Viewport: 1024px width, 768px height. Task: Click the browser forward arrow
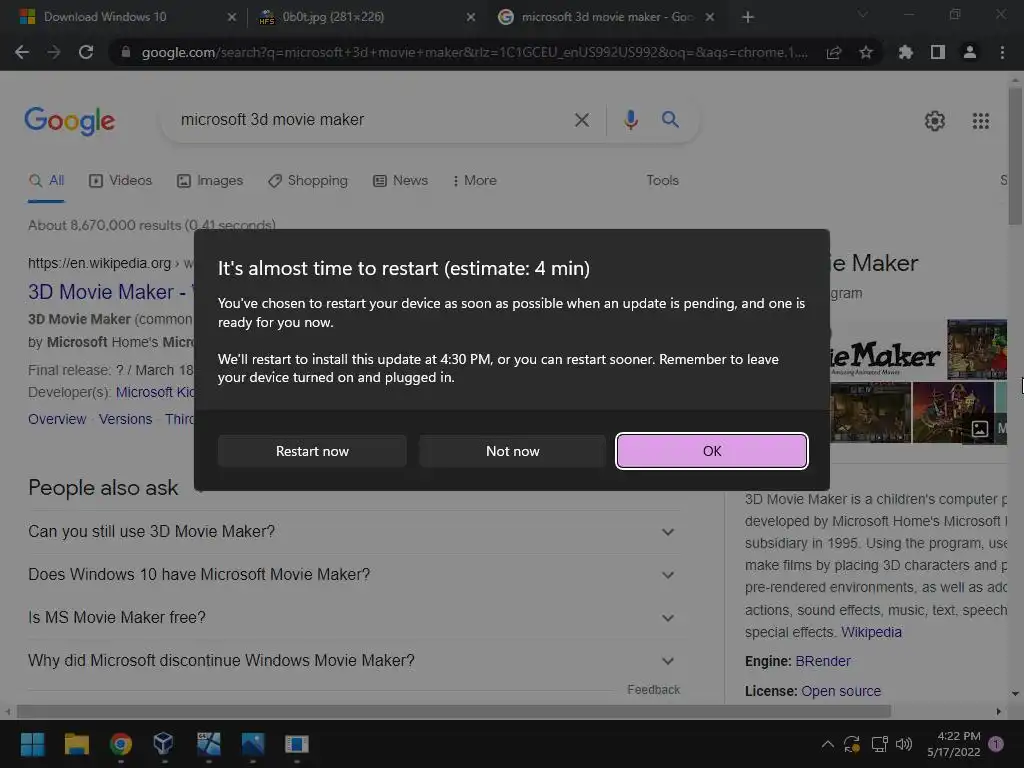pyautogui.click(x=54, y=52)
